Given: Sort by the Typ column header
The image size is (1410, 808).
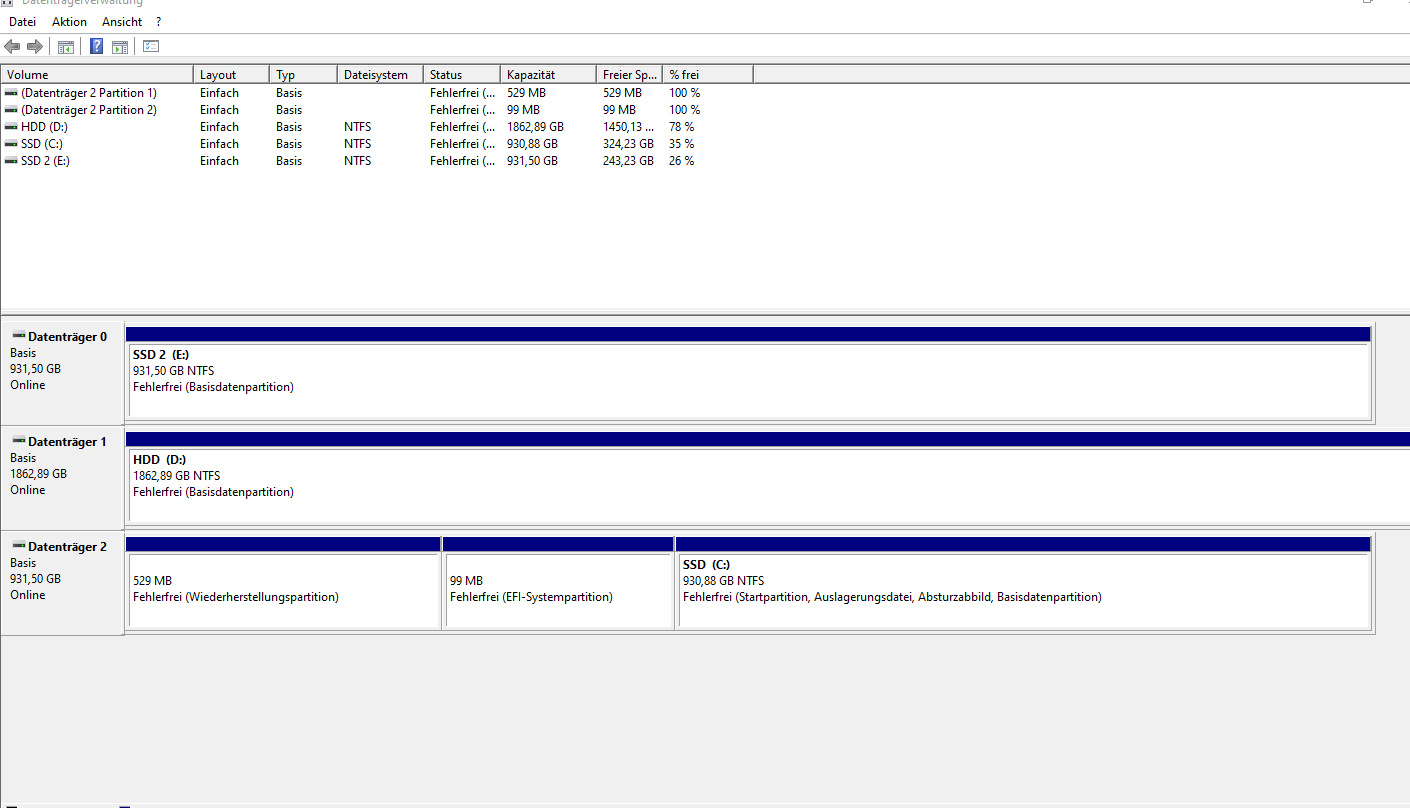Looking at the screenshot, I should (x=304, y=75).
